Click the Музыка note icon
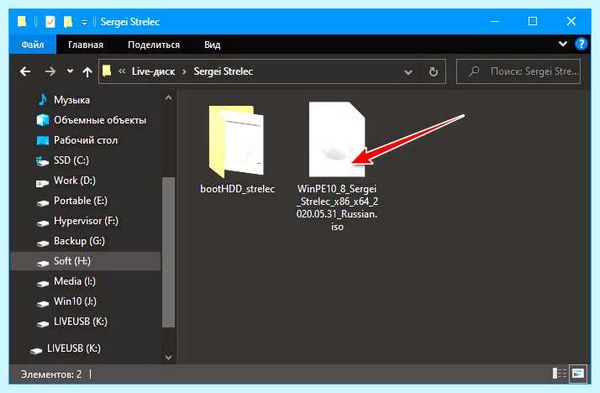600x393 pixels. (42, 99)
